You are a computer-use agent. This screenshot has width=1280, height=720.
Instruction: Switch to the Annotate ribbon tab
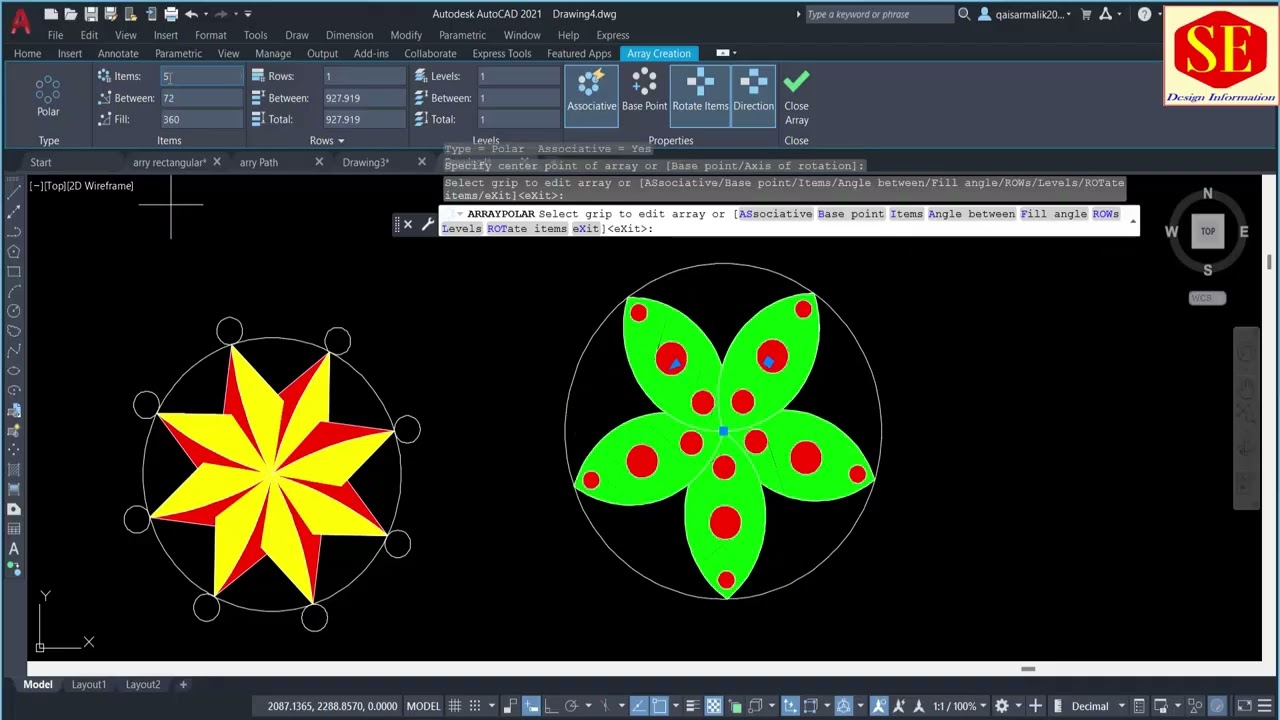pos(118,53)
